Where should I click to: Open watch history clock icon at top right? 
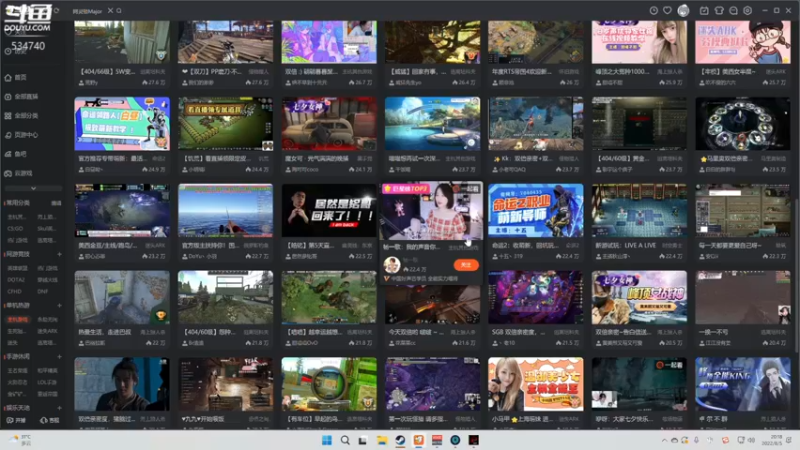[x=654, y=10]
